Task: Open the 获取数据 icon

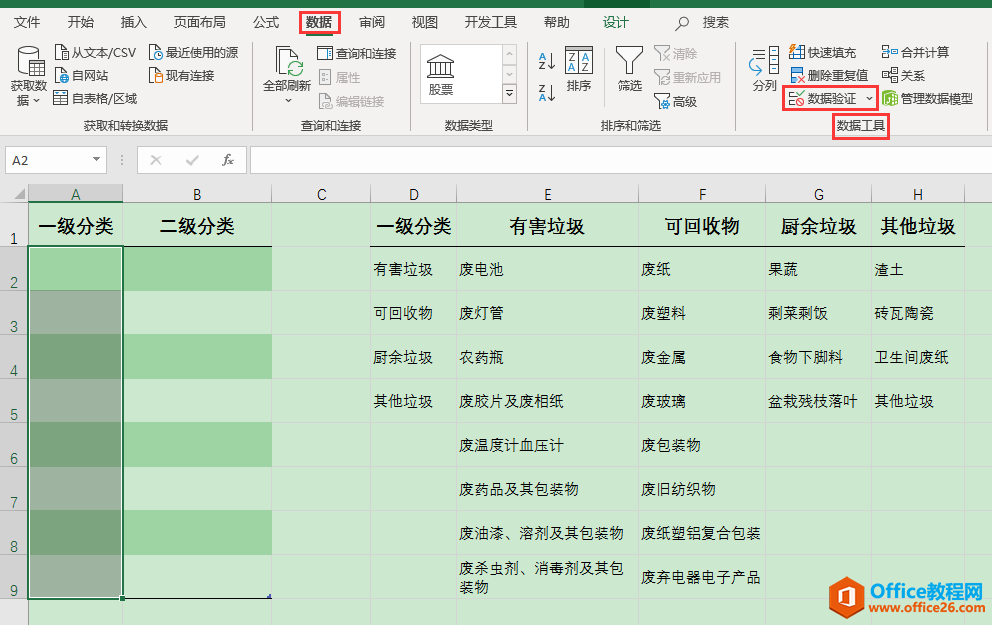Action: pos(29,75)
